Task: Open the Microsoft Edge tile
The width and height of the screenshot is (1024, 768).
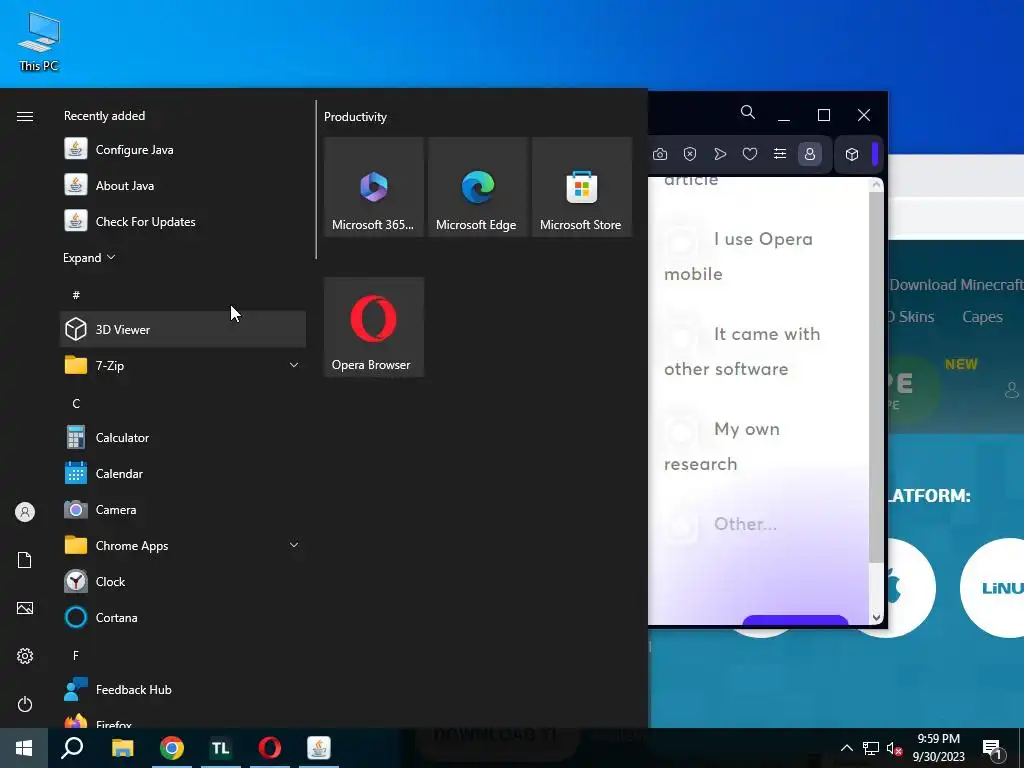Action: [x=477, y=187]
